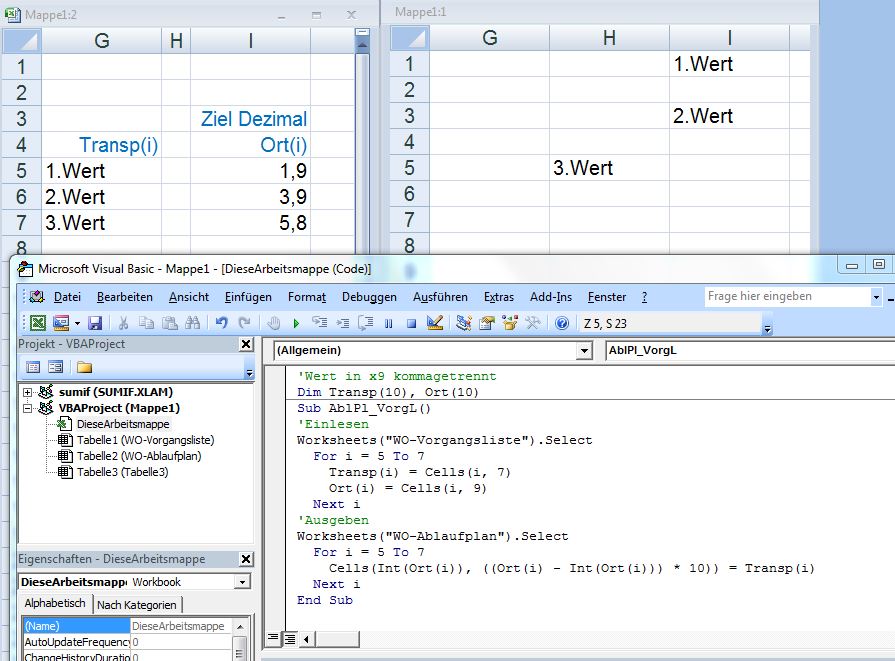Close the Eigenschaften properties panel
This screenshot has width=895, height=661.
click(246, 559)
